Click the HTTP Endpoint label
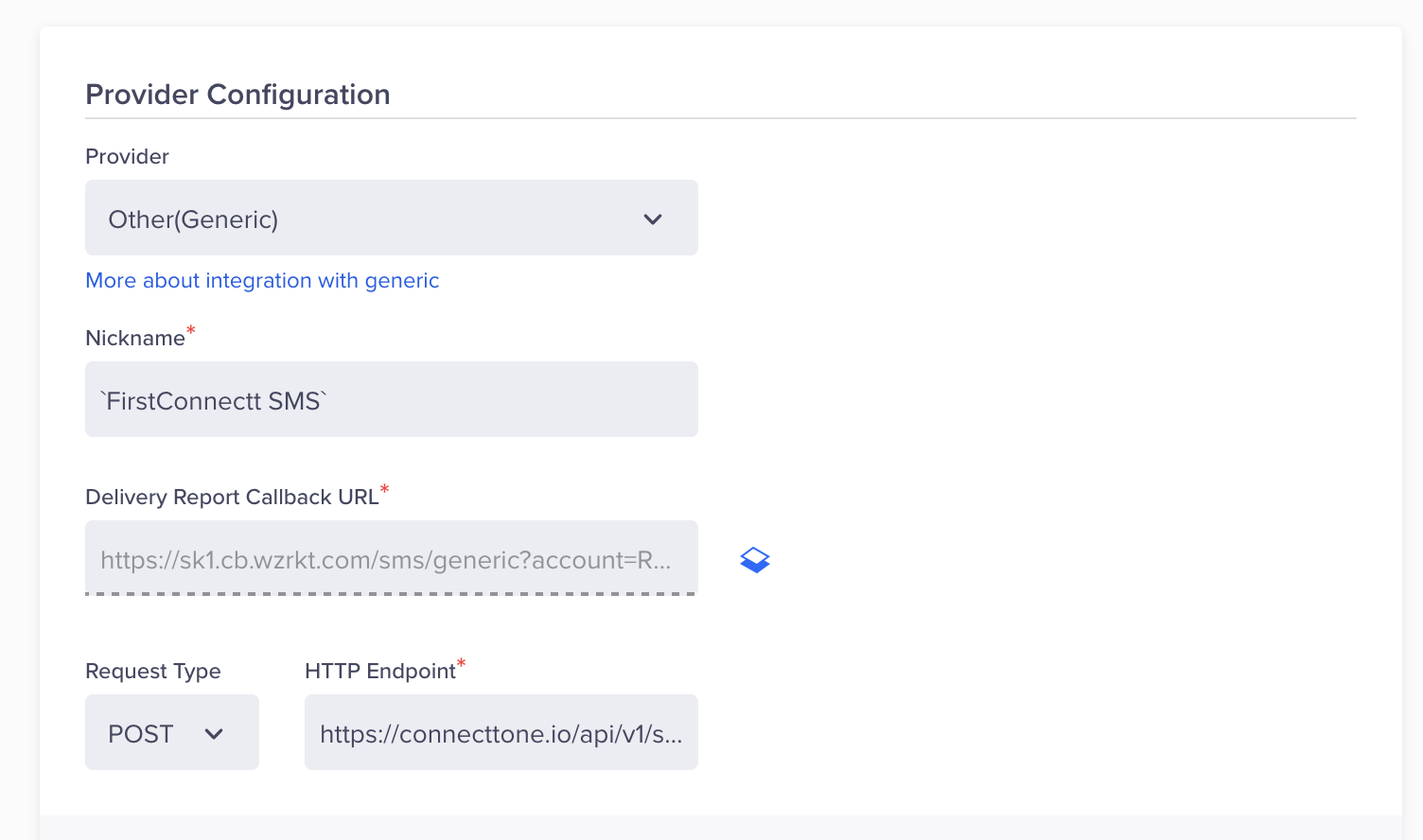 pyautogui.click(x=380, y=671)
